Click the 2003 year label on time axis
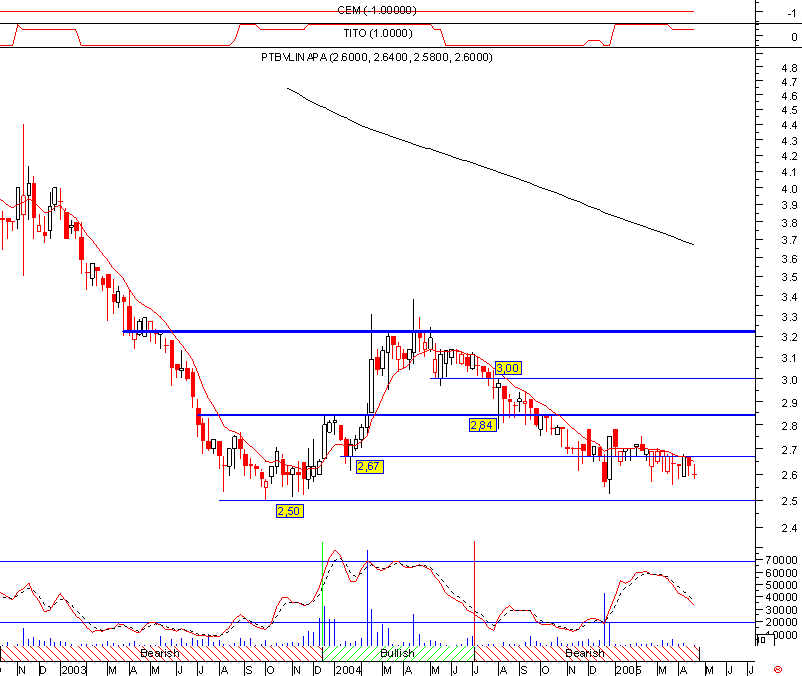 coord(74,670)
